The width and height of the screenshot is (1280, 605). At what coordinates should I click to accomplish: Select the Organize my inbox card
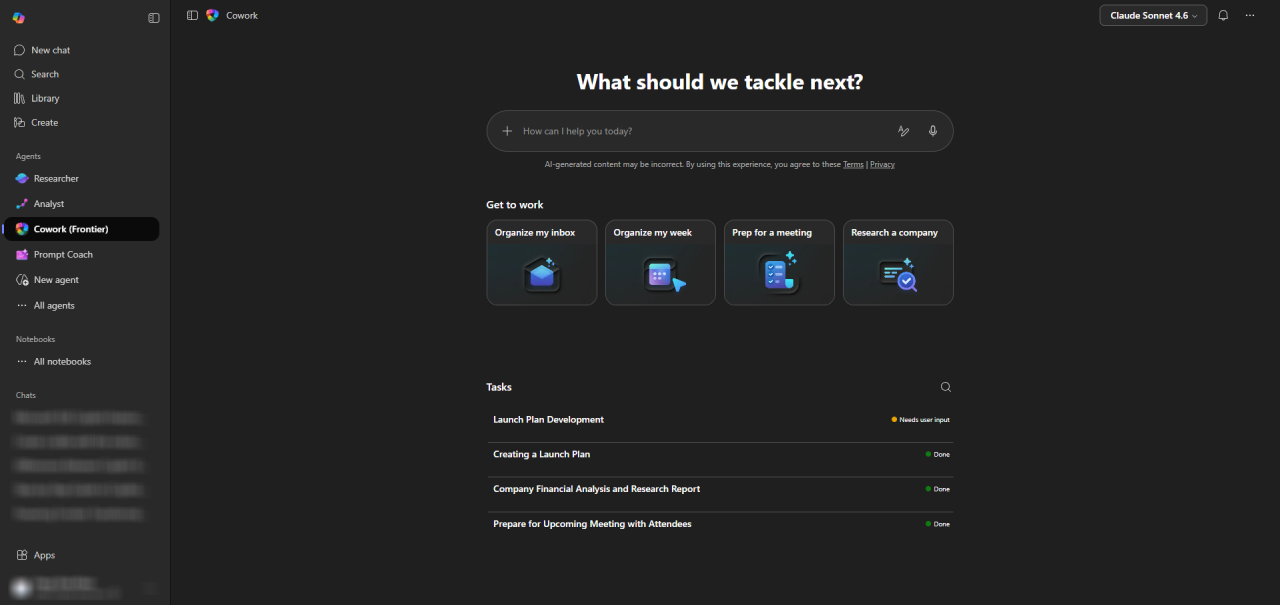point(541,262)
